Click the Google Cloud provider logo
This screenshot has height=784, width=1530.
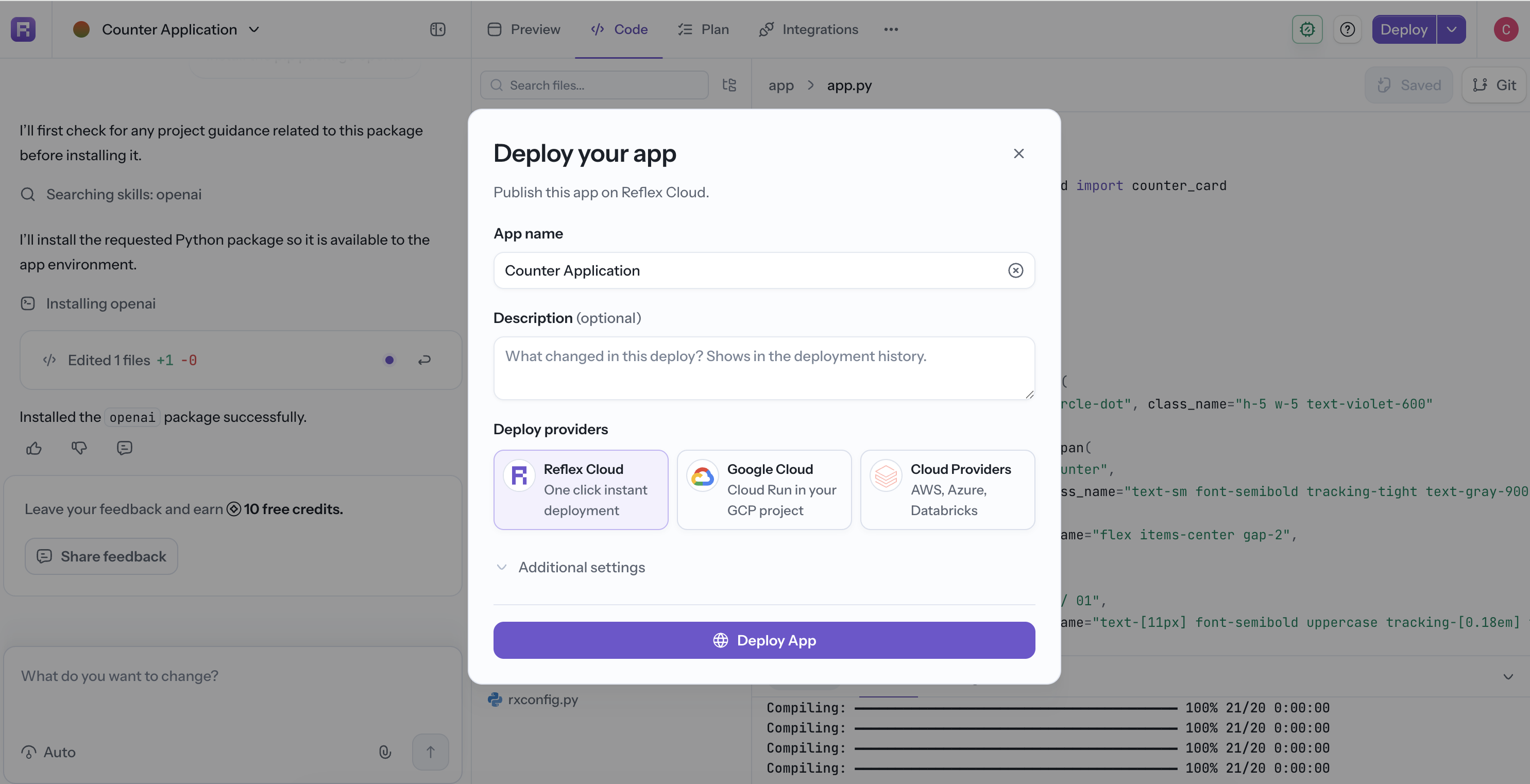click(702, 476)
